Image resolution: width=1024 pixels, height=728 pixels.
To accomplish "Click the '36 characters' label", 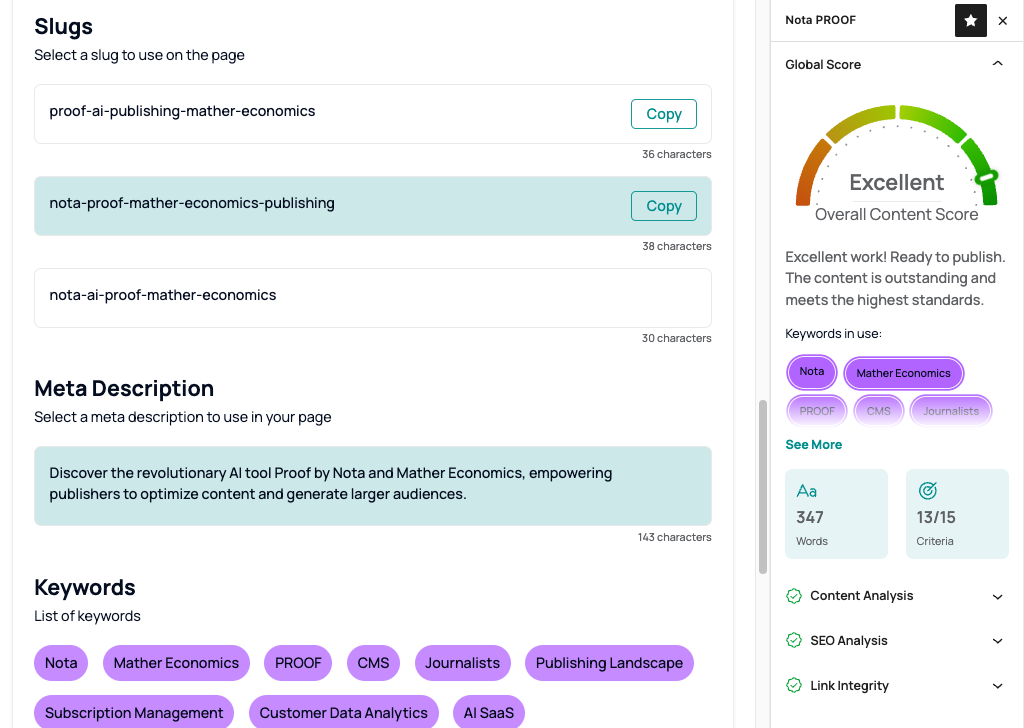I will pyautogui.click(x=677, y=154).
